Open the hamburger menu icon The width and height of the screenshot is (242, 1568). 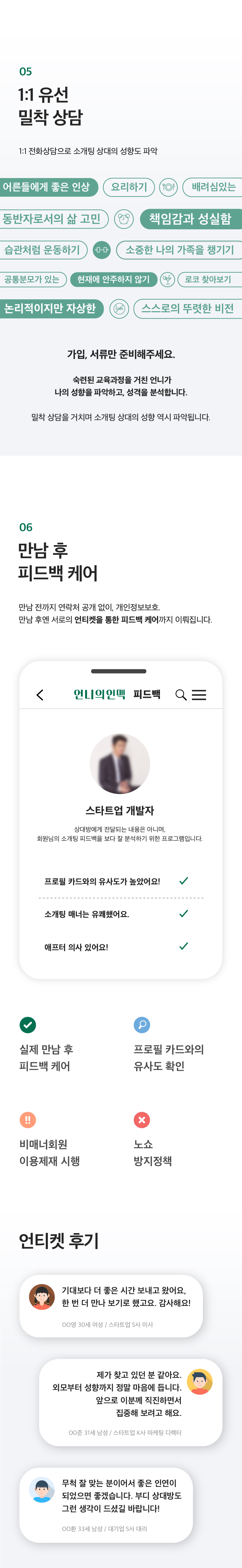pyautogui.click(x=199, y=695)
